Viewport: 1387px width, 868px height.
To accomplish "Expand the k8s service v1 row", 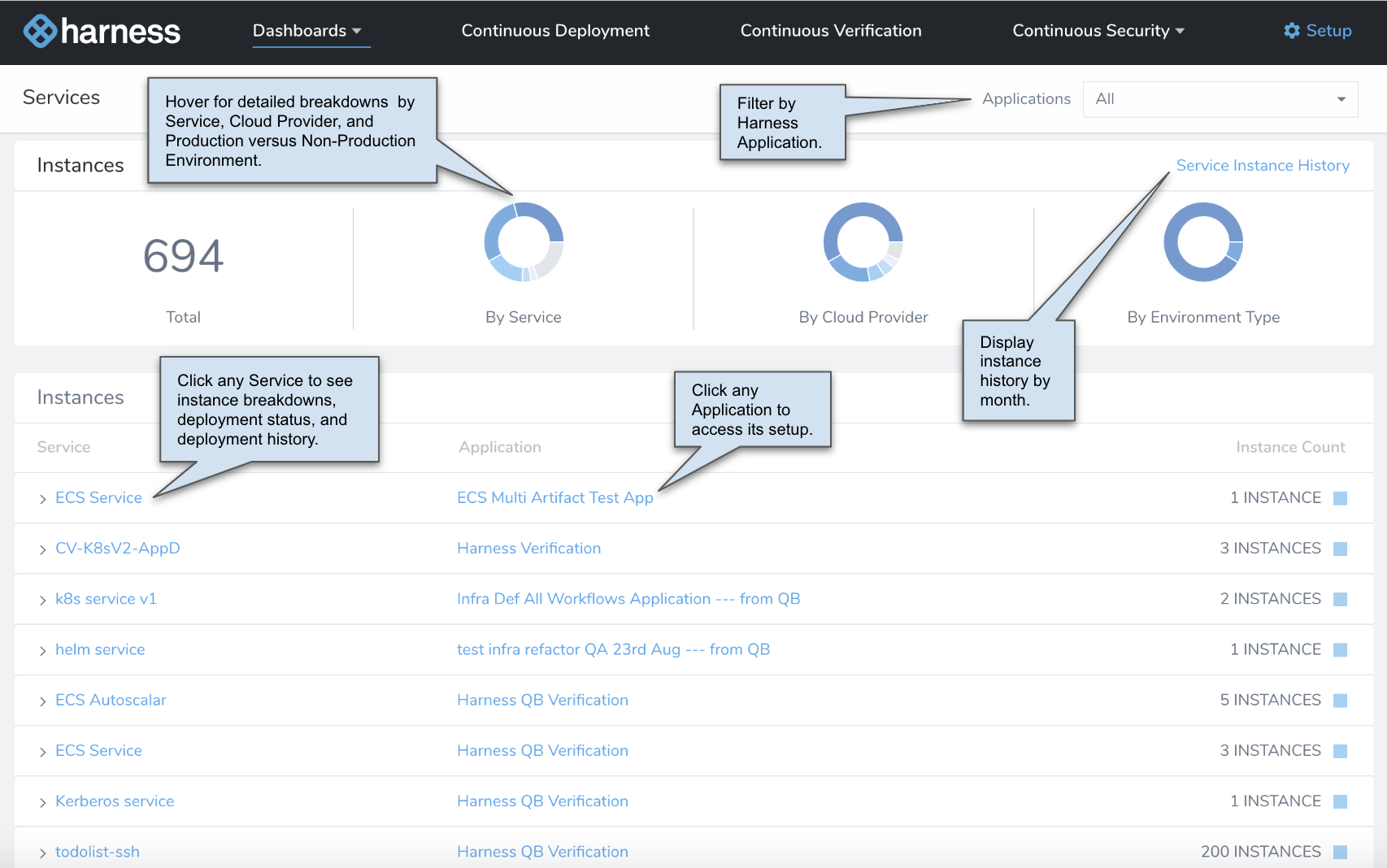I will (42, 600).
